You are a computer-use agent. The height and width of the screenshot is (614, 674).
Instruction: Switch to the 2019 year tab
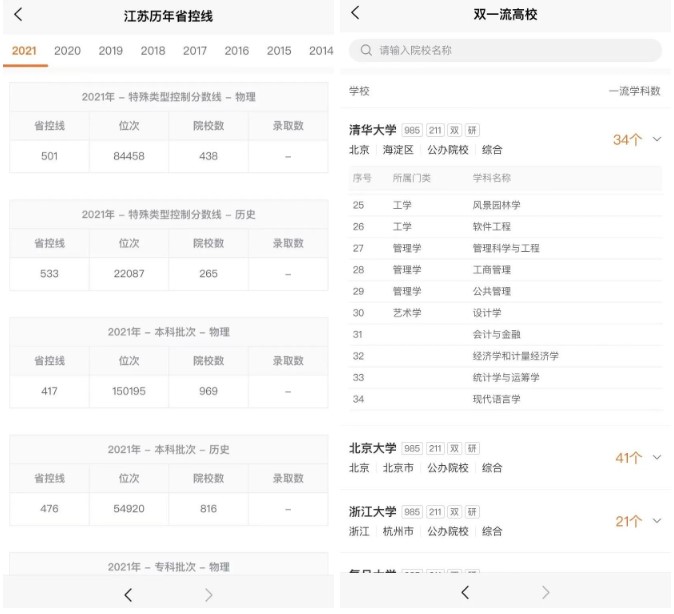110,51
